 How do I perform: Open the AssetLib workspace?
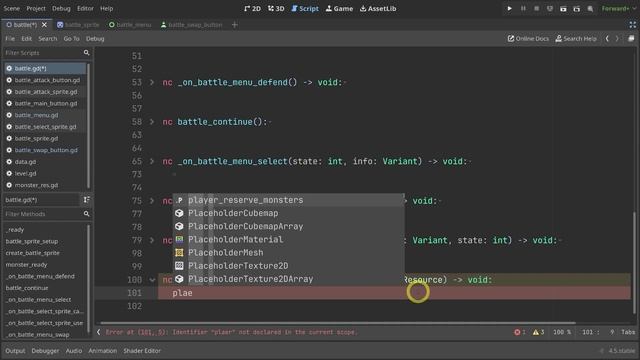378,9
